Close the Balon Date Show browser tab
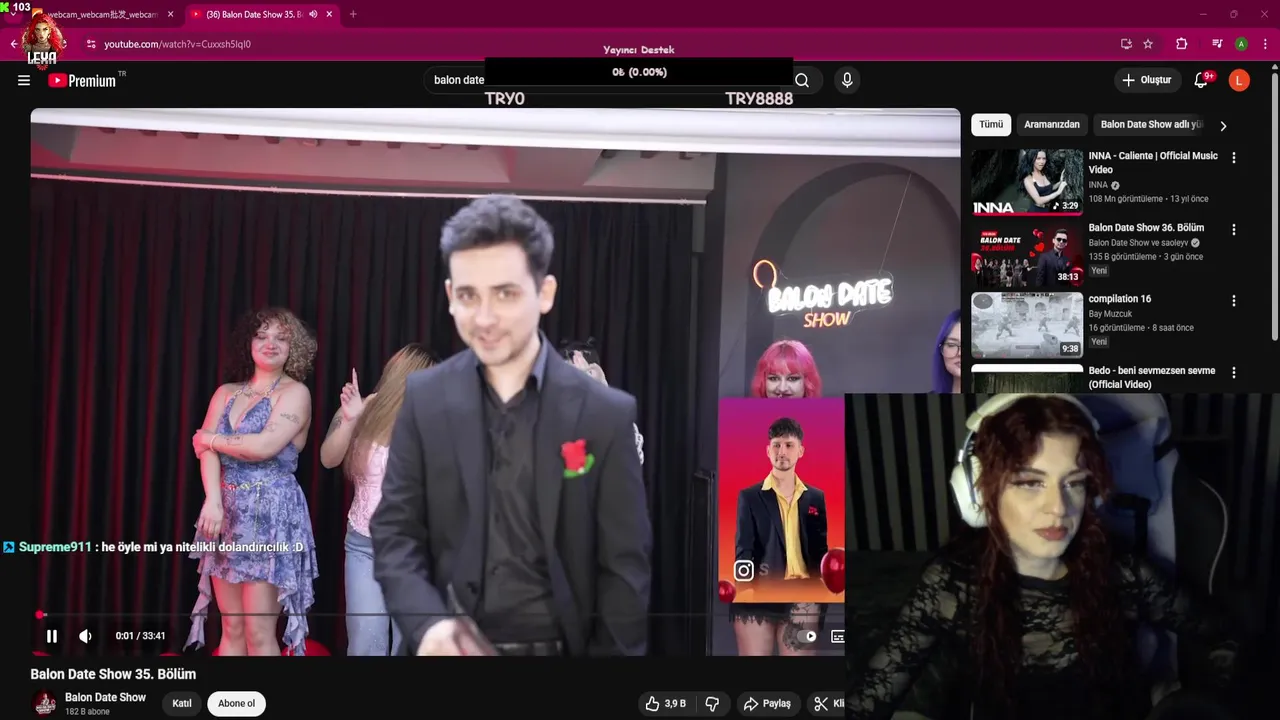 click(329, 15)
